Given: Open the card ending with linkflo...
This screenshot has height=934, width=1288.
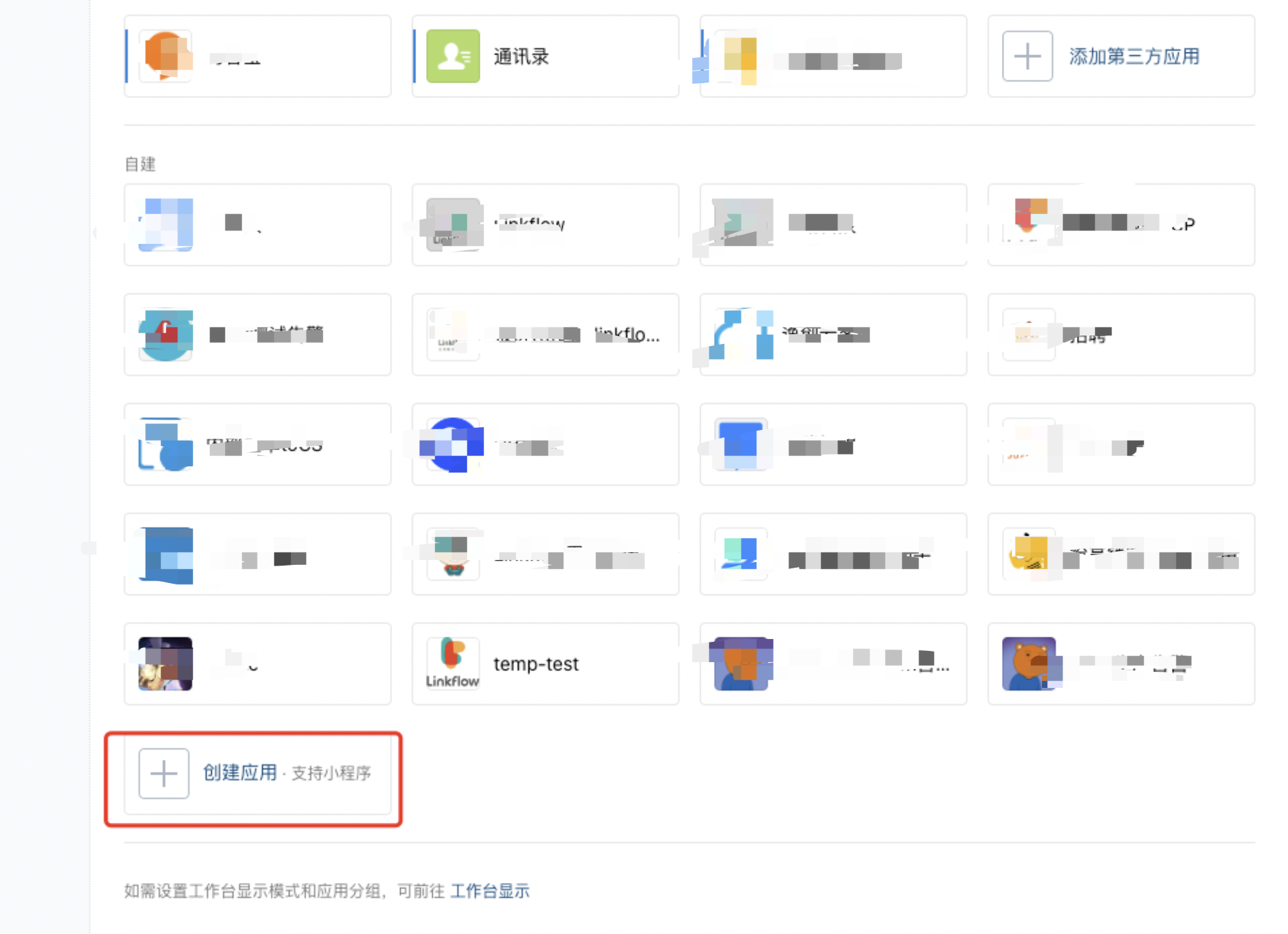Looking at the screenshot, I should 545,334.
